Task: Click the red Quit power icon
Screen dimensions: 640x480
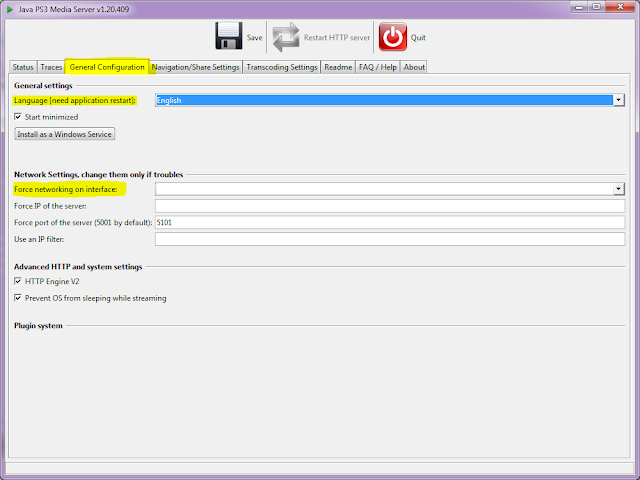Action: 393,37
